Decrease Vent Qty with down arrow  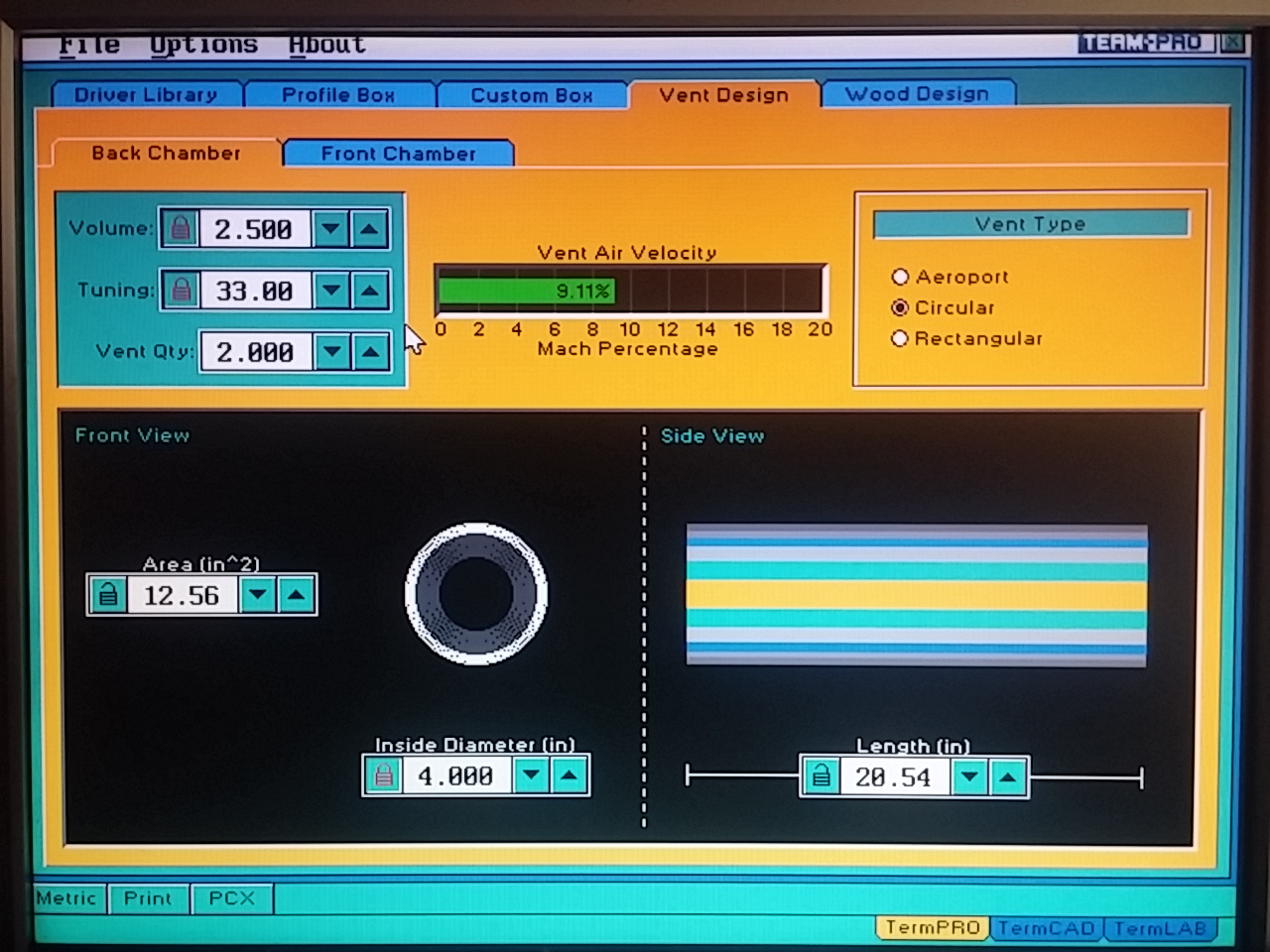coord(332,351)
